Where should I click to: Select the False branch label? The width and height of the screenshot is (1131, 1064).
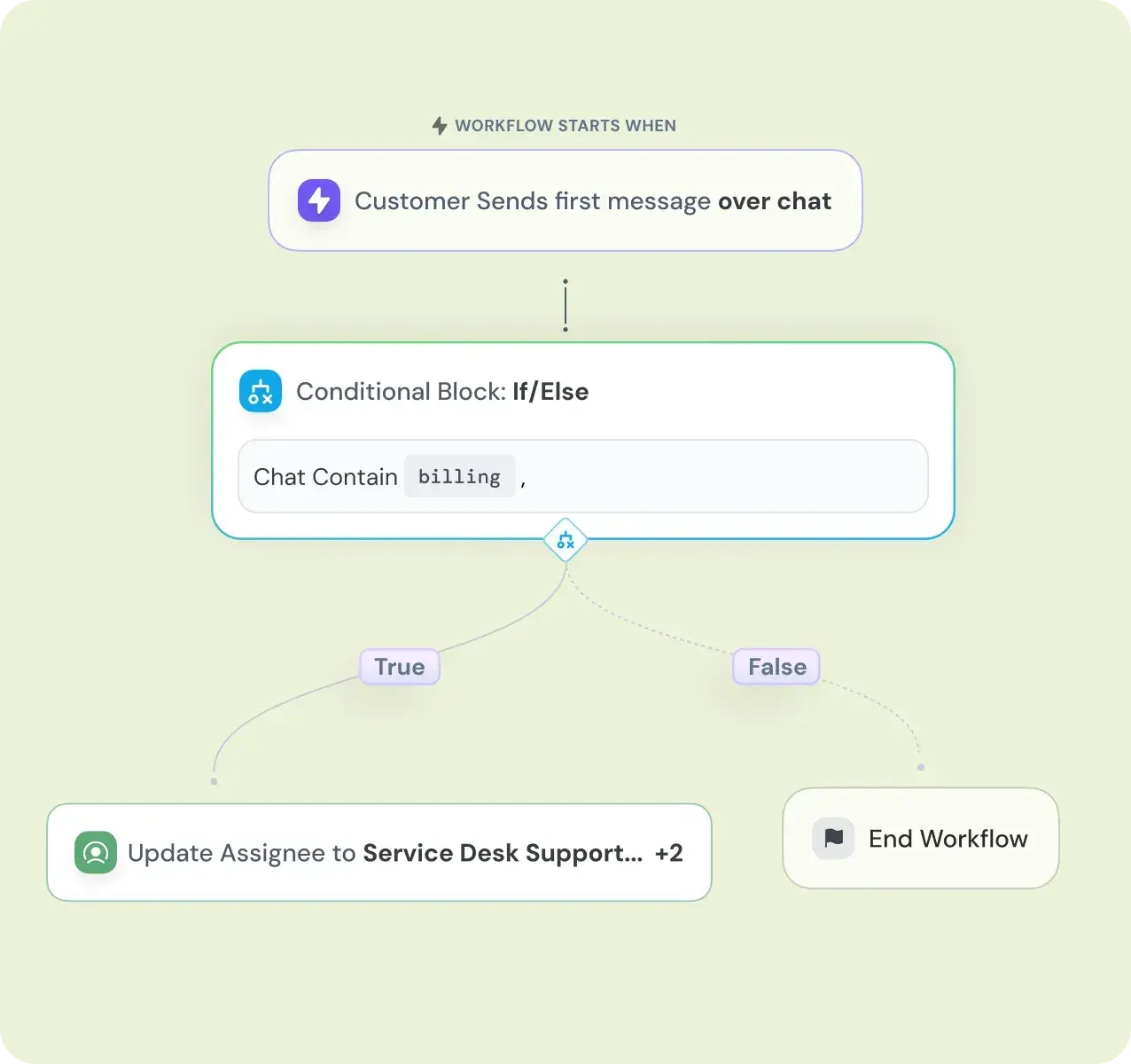pos(775,667)
